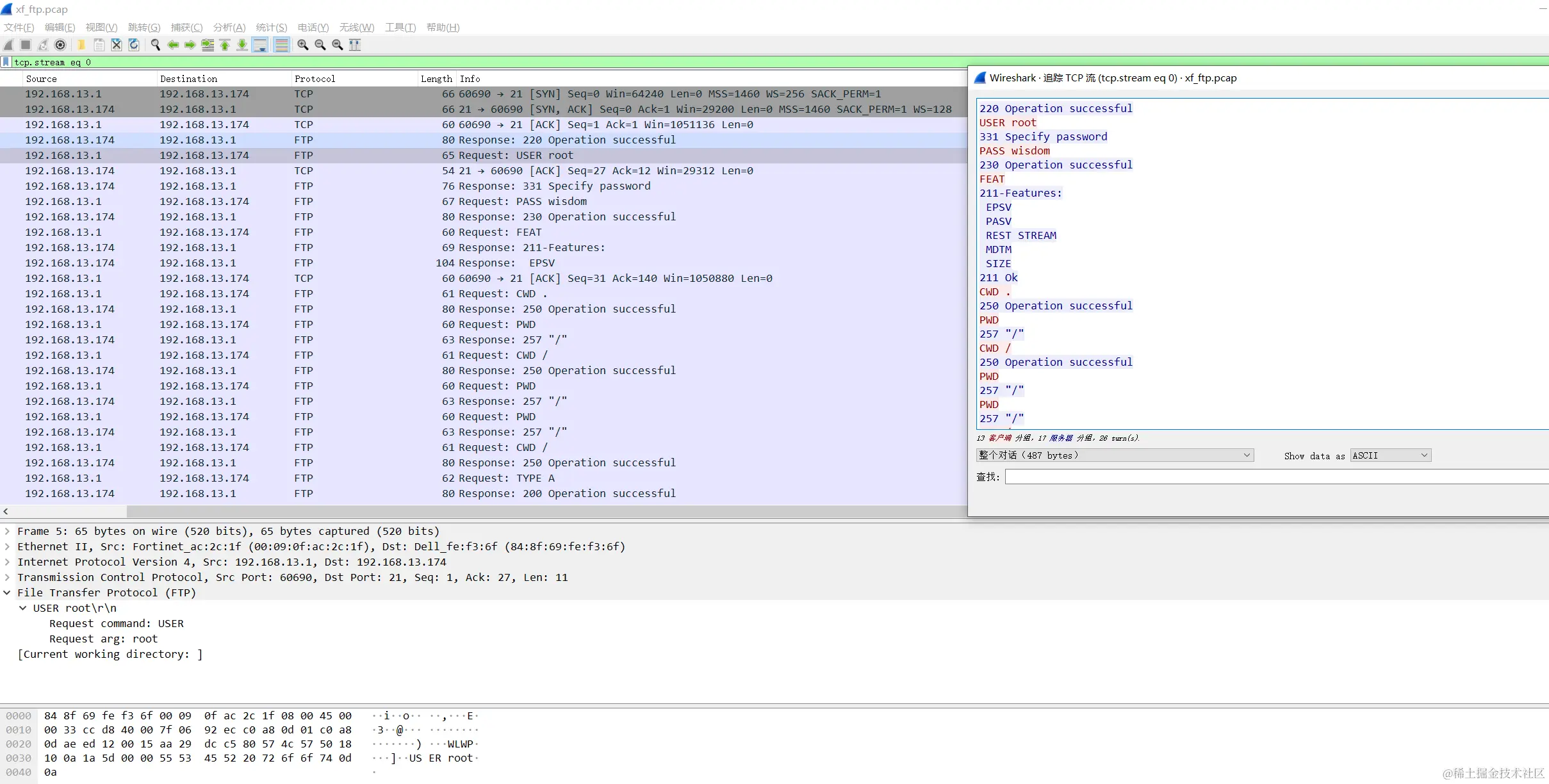
Task: Open the 捕获(C) menu
Action: (x=187, y=28)
